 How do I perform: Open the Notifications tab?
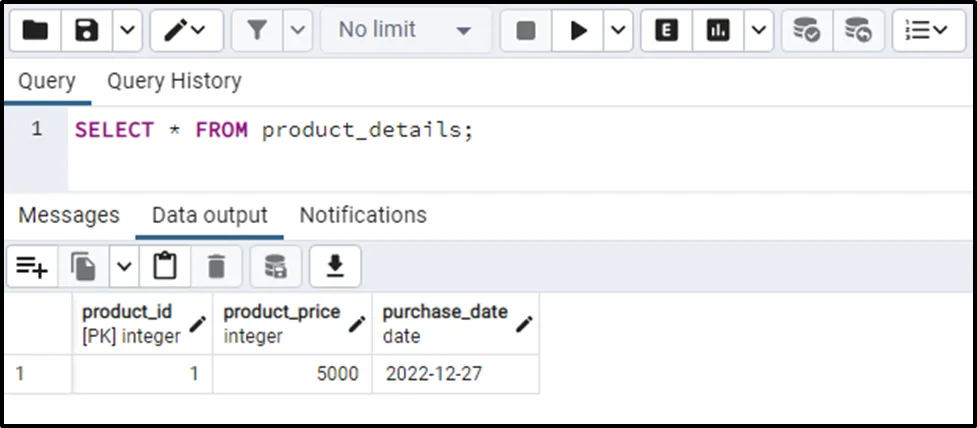[x=363, y=215]
